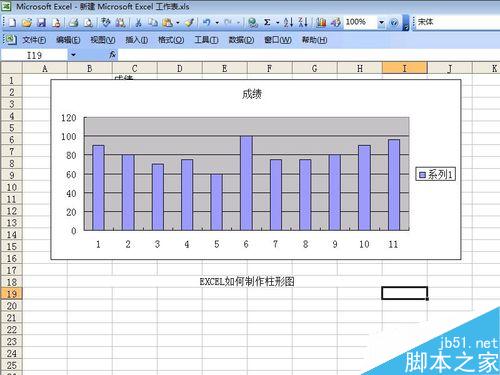Paste using the Paste clipboard icon
The width and height of the screenshot is (500, 375).
(167, 23)
